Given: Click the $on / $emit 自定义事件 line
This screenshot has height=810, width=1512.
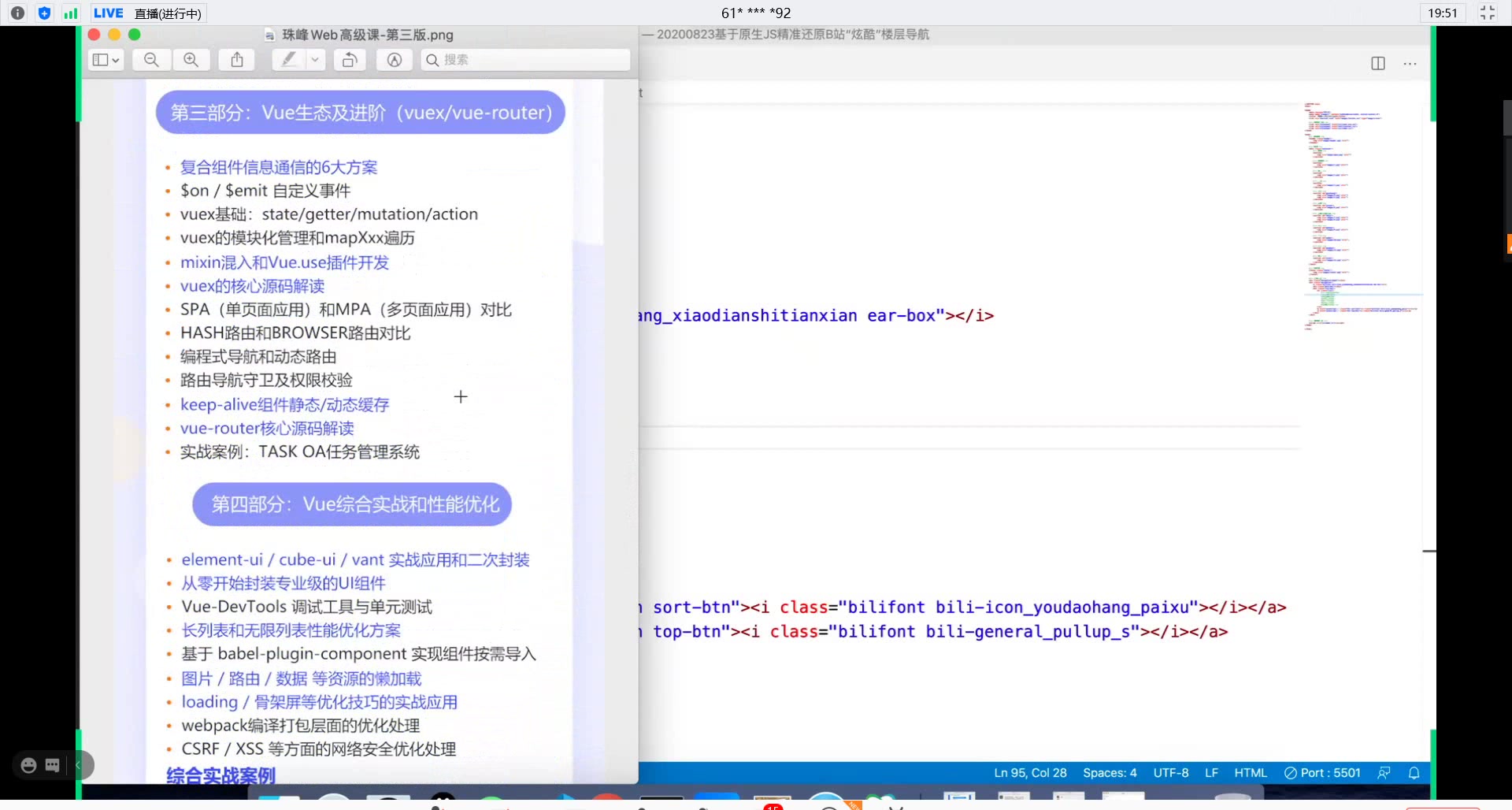Looking at the screenshot, I should (x=265, y=191).
